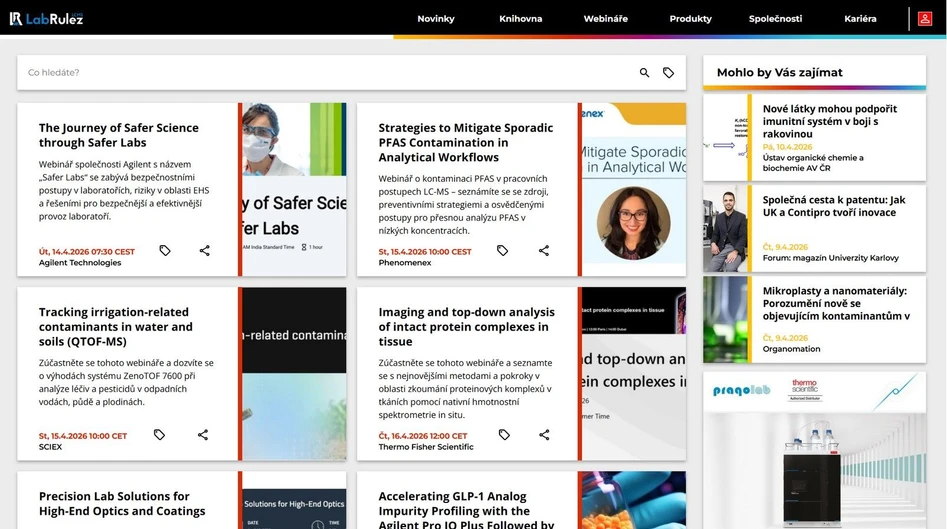The width and height of the screenshot is (947, 529).
Task: Click GLP-1 Analog orange capsules thumbnail
Action: click(634, 500)
